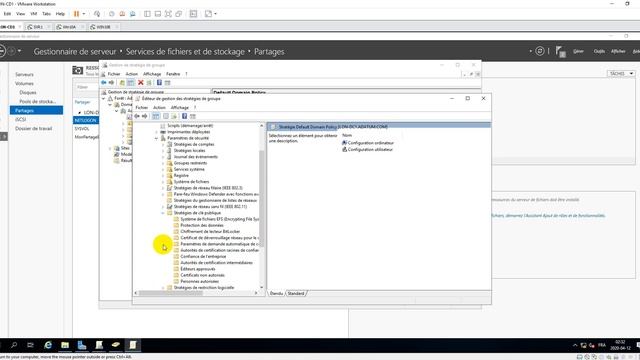Open the Gérer menu in Server Manager
The width and height of the screenshot is (640, 360).
pos(578,51)
